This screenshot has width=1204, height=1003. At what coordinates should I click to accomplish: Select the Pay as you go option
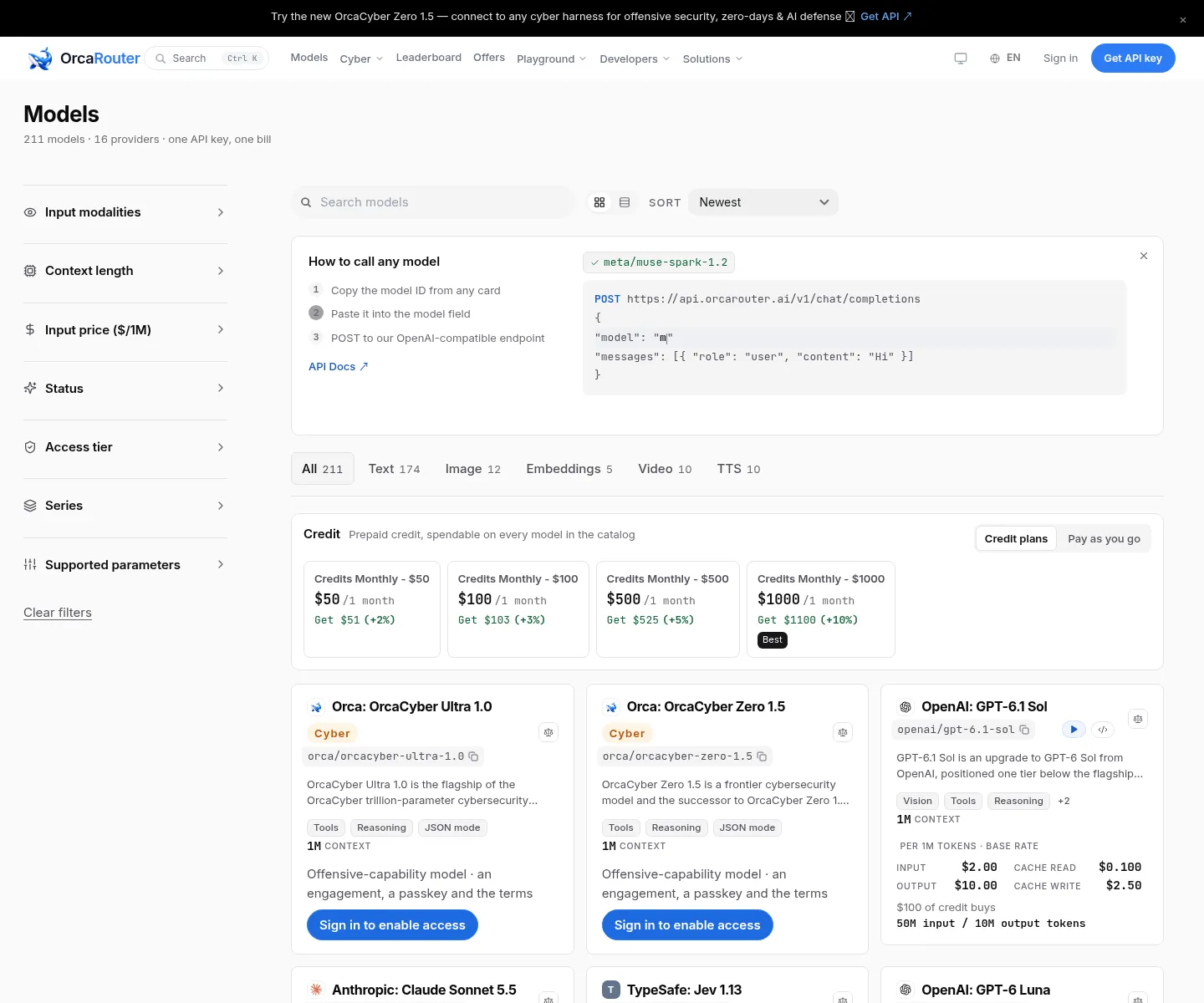coord(1104,539)
